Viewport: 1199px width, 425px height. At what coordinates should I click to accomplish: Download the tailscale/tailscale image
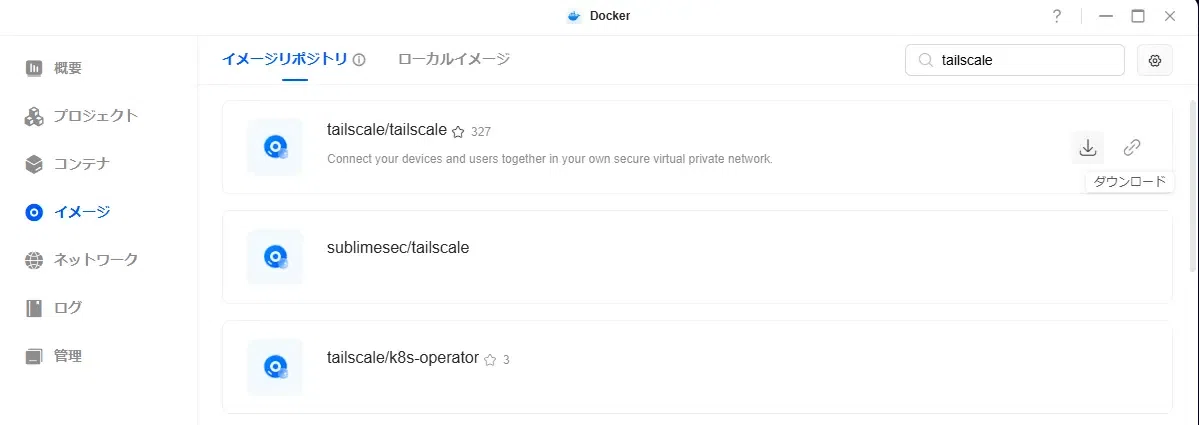(x=1087, y=148)
